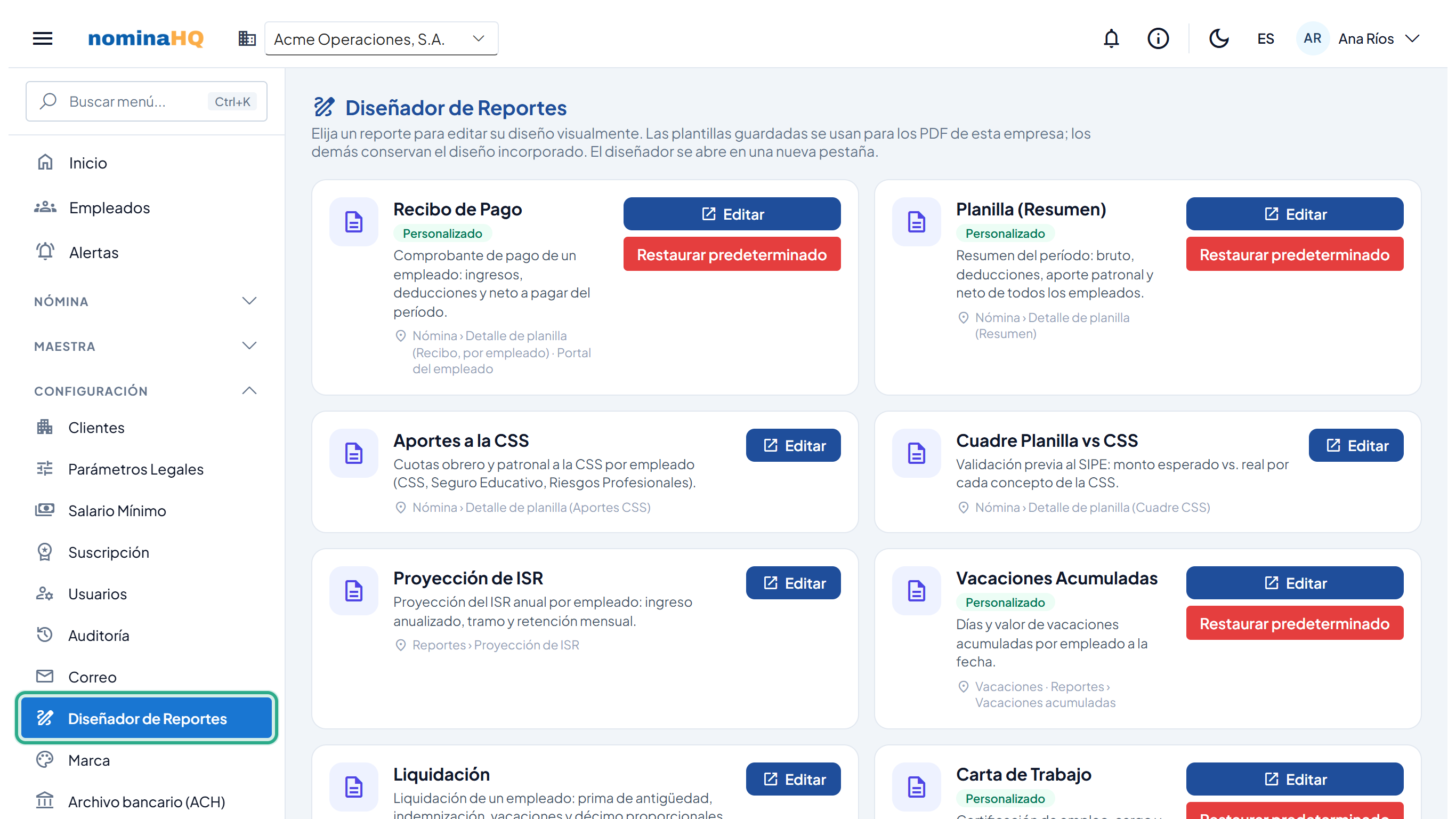Image resolution: width=1456 pixels, height=819 pixels.
Task: Open the hamburger navigation menu
Action: click(43, 38)
